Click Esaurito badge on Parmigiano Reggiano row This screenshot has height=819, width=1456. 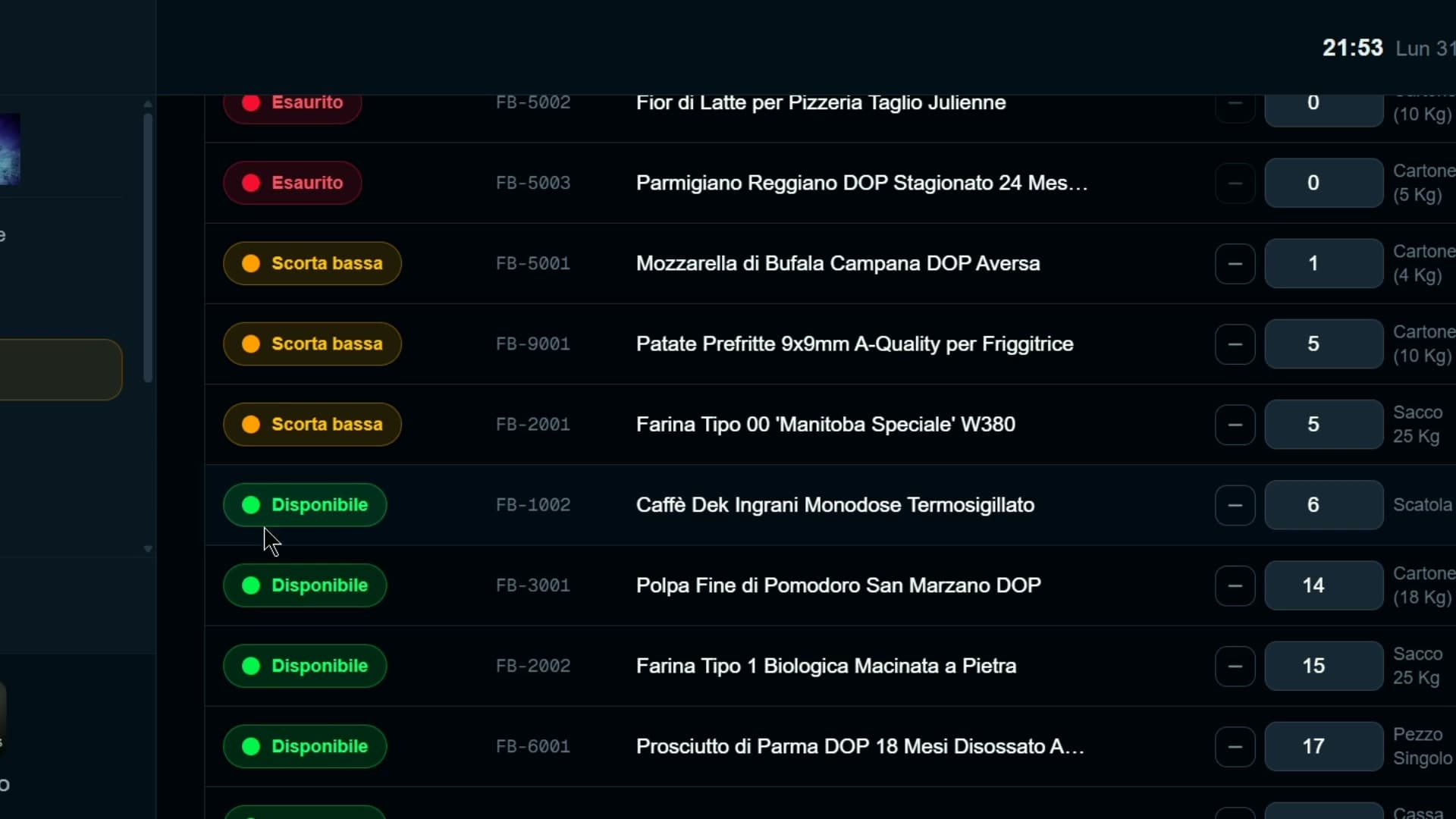coord(292,183)
